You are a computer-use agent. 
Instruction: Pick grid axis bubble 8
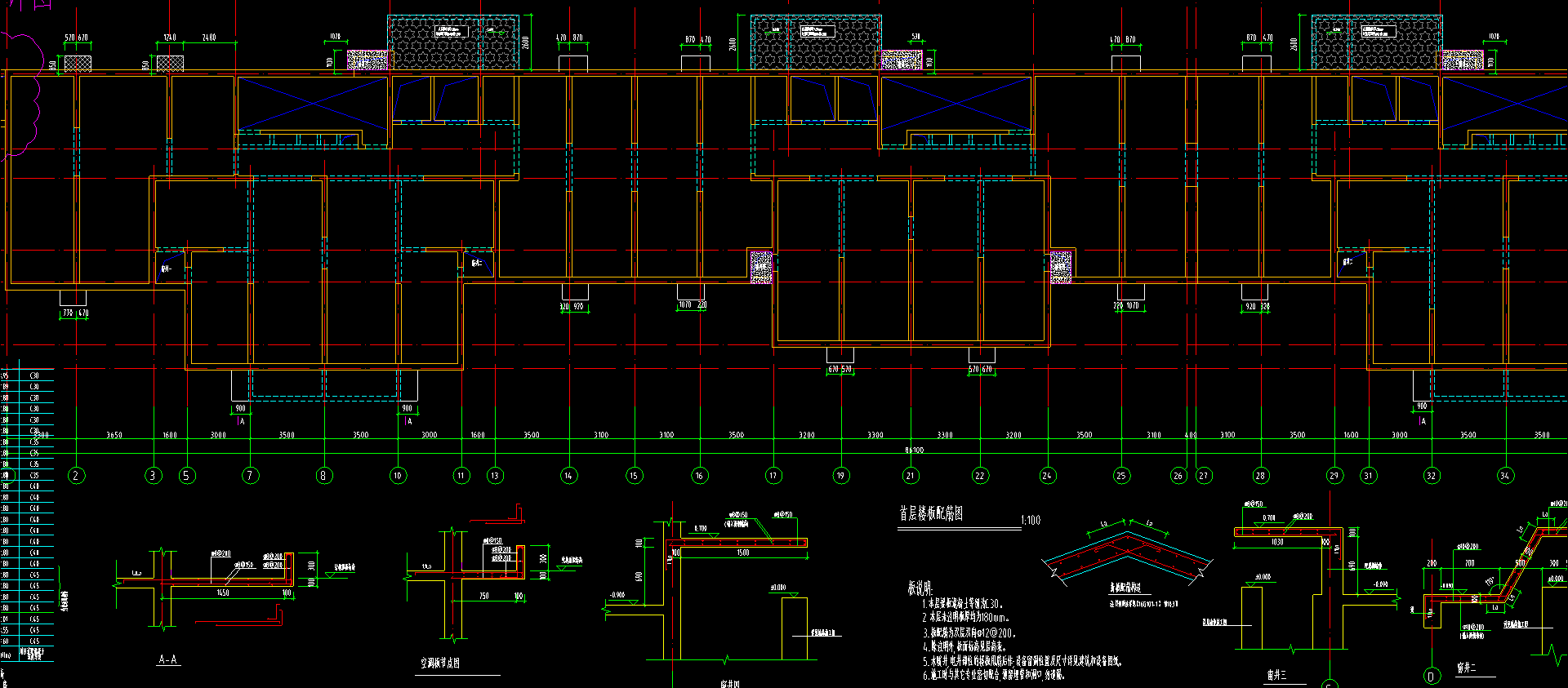click(324, 475)
